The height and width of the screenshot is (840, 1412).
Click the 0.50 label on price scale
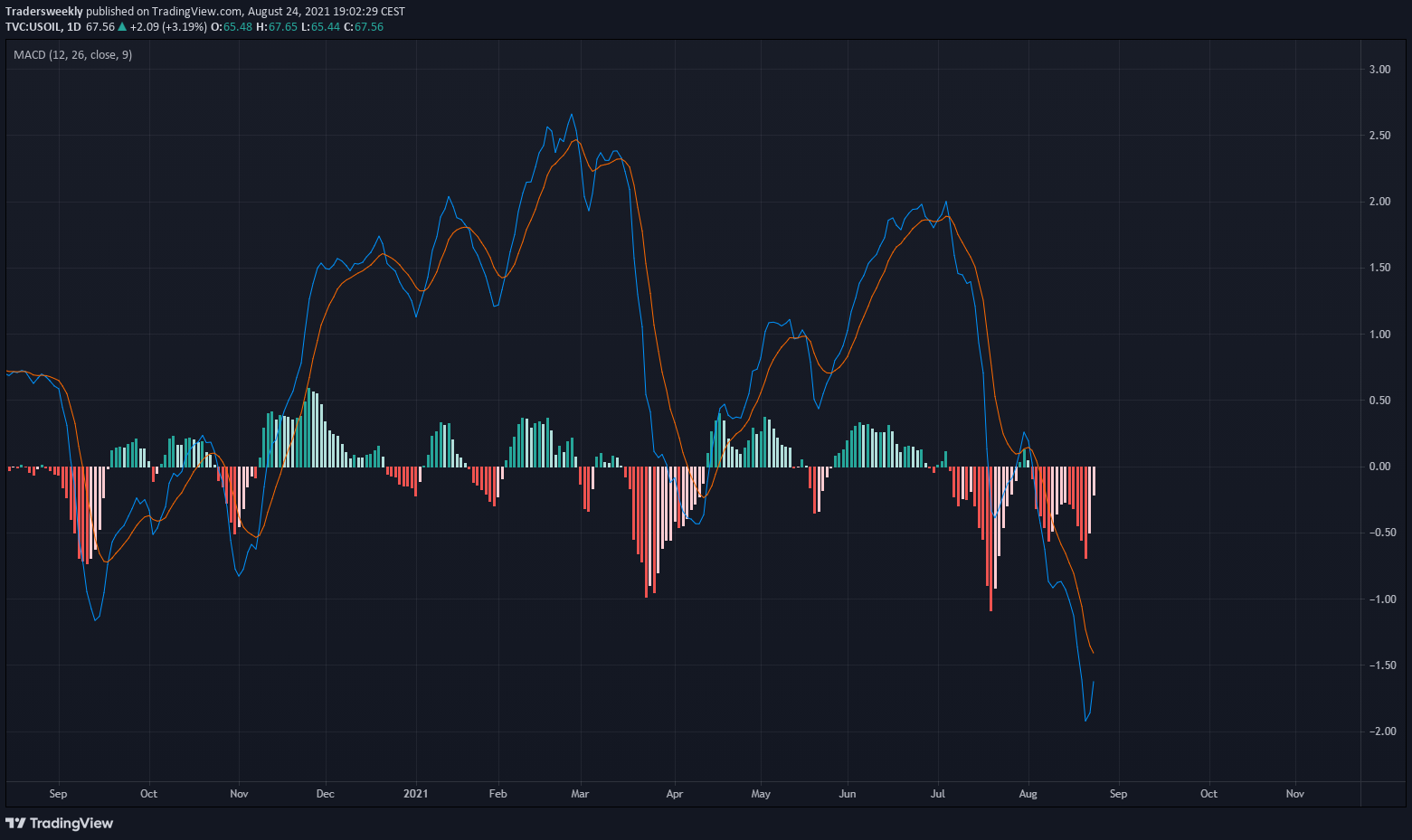pyautogui.click(x=1379, y=401)
